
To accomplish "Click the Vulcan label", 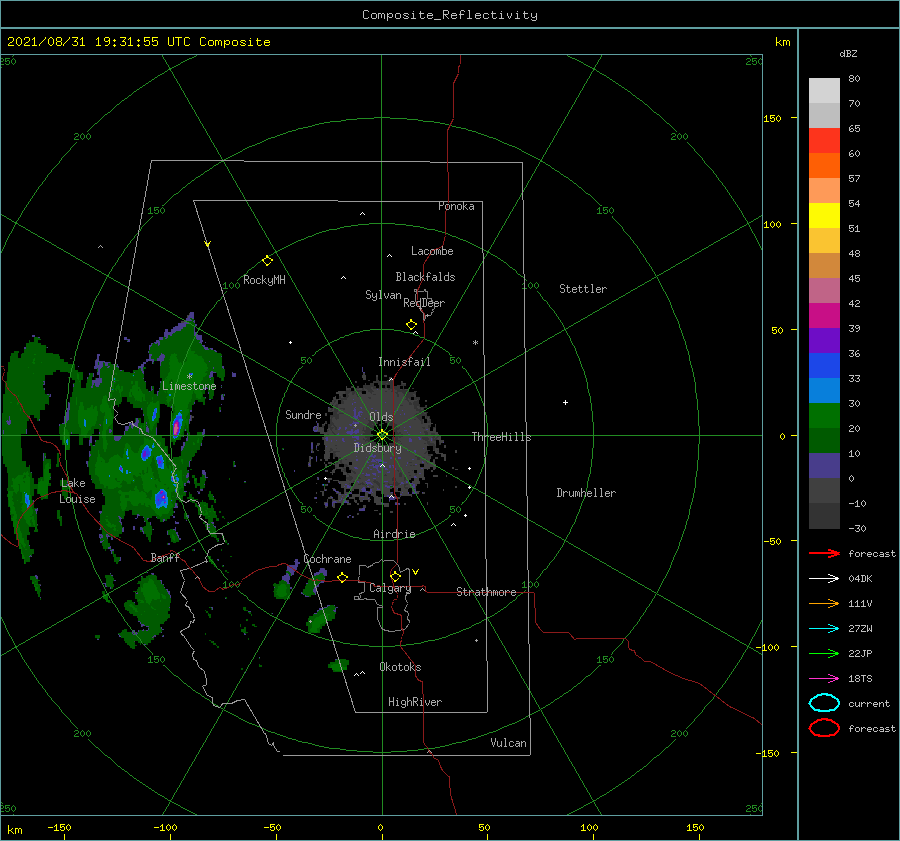I will point(509,743).
